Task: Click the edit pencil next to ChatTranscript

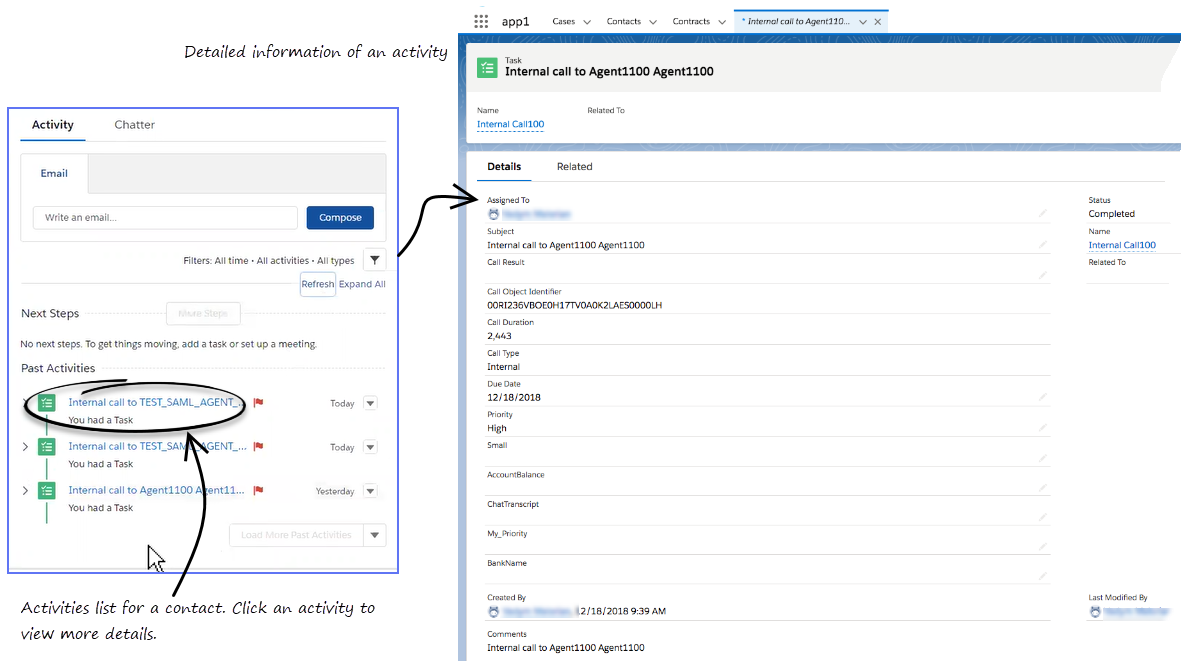Action: pyautogui.click(x=1042, y=517)
